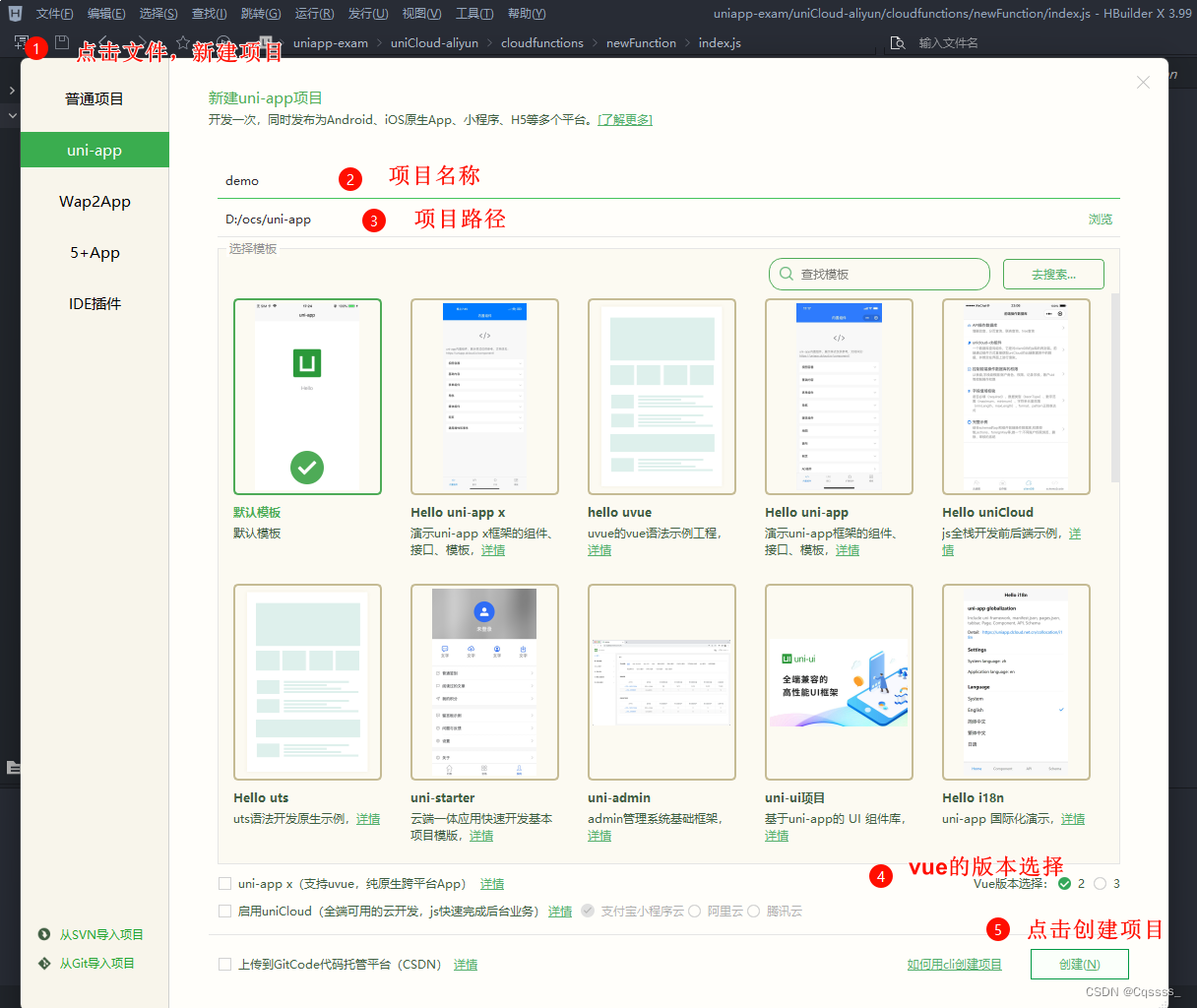Select Vue version 3 radio button
The image size is (1197, 1008).
[1100, 884]
